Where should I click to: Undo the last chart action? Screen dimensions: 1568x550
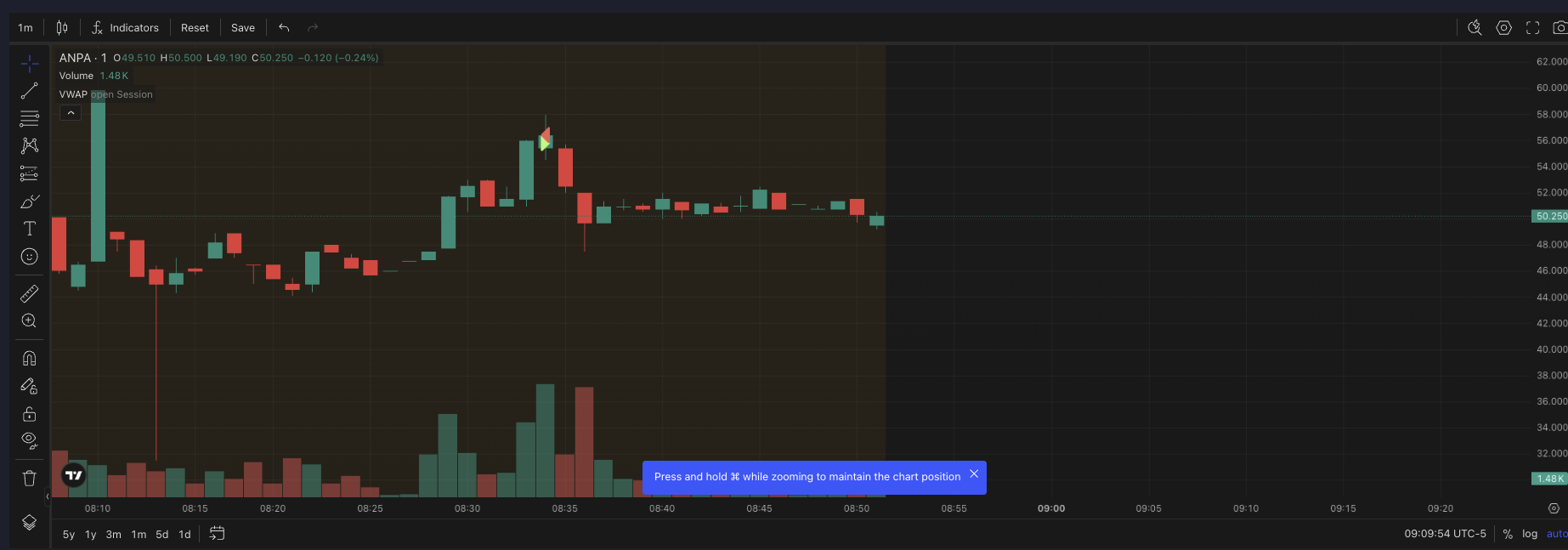(x=284, y=28)
